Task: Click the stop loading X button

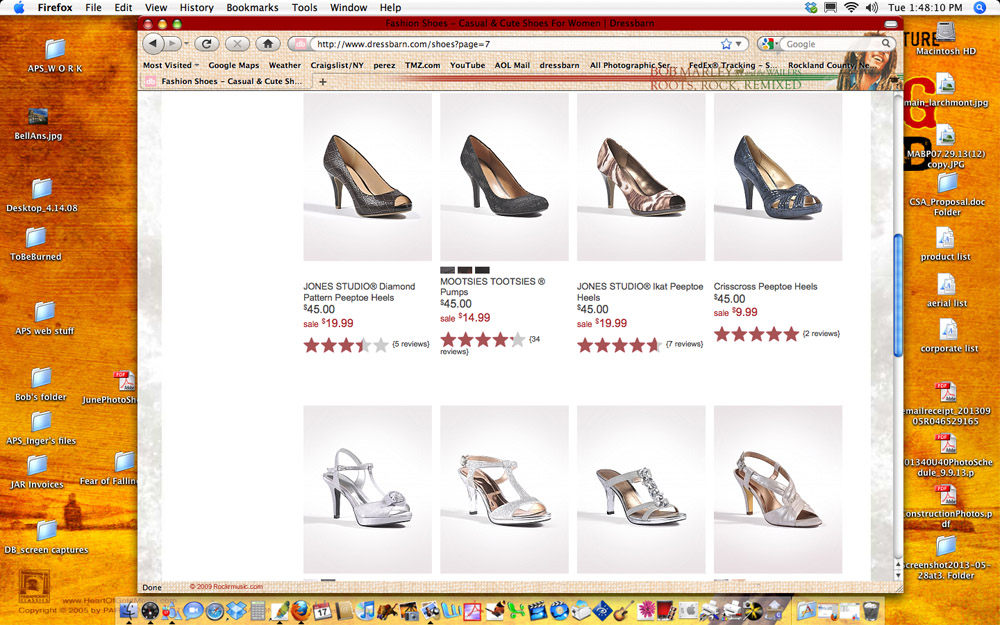Action: pos(237,43)
